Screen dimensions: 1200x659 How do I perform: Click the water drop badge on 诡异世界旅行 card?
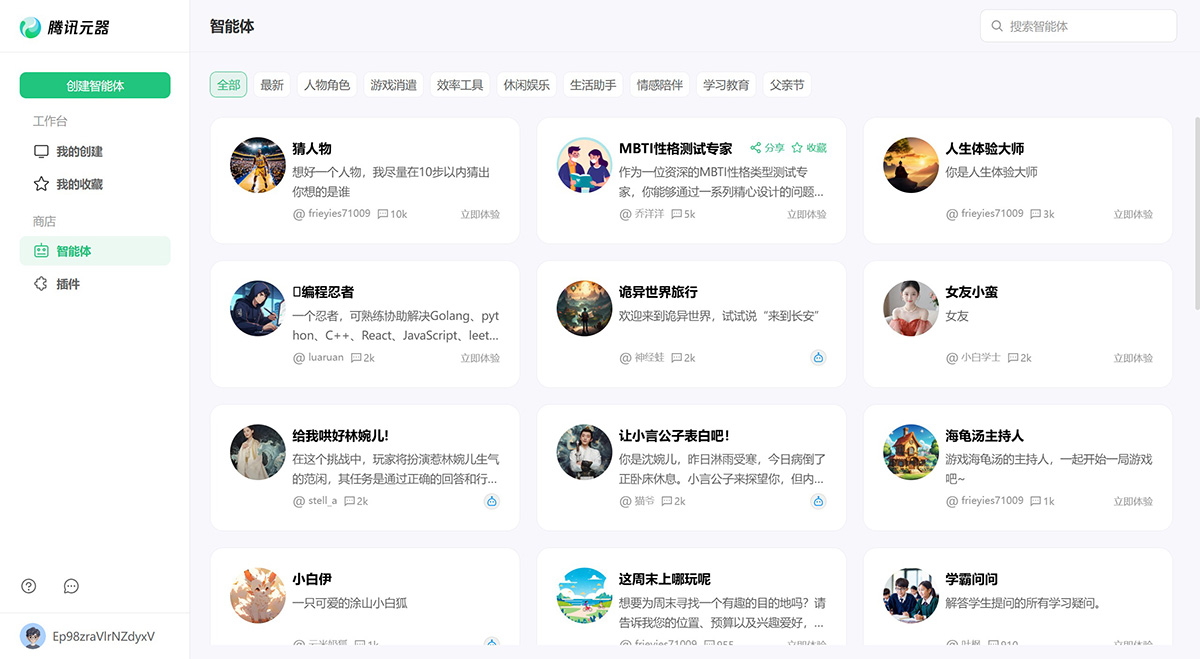coord(818,357)
